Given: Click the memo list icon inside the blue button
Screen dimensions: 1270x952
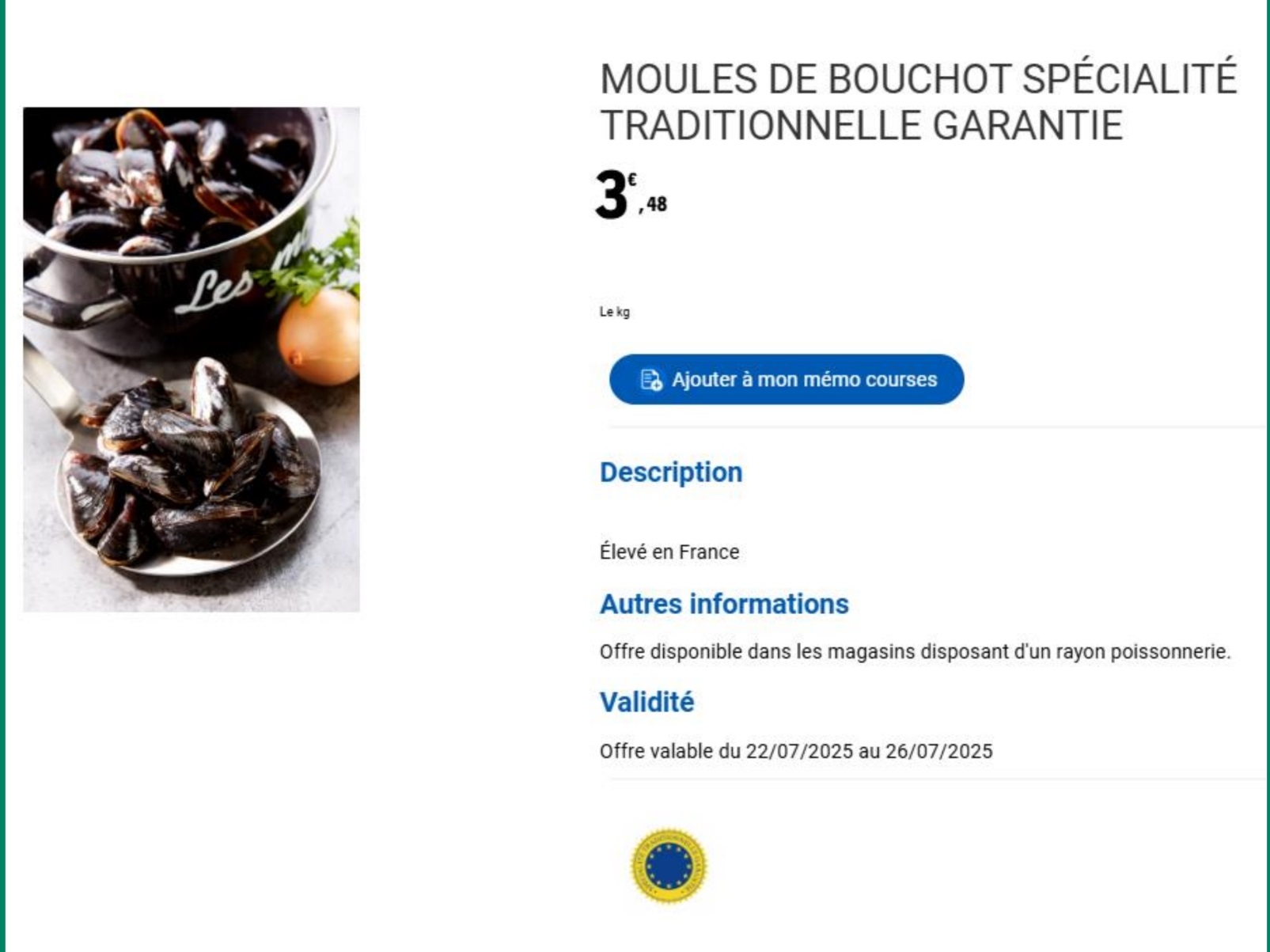Looking at the screenshot, I should click(x=650, y=380).
